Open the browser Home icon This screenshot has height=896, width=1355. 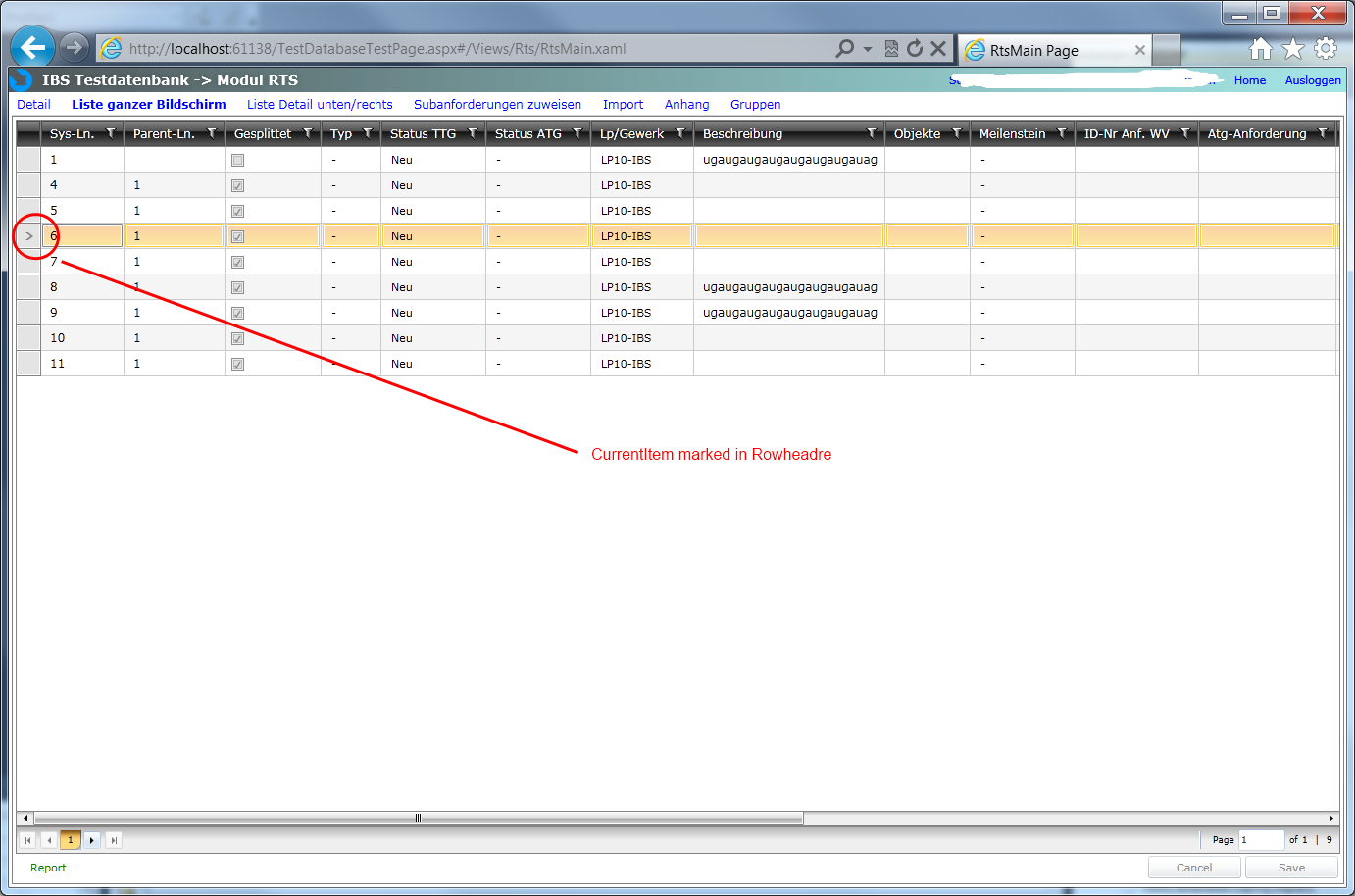tap(1261, 48)
